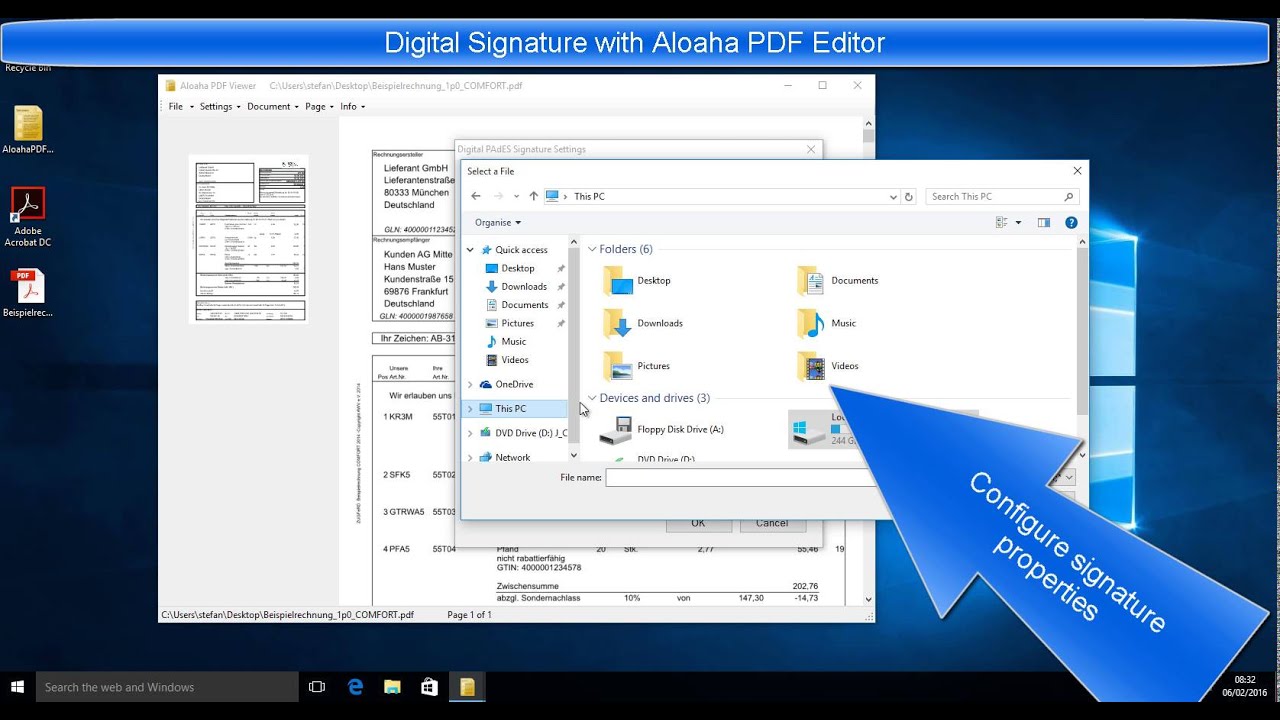Open the AloahaPDF desktop shortcut

pos(28,130)
